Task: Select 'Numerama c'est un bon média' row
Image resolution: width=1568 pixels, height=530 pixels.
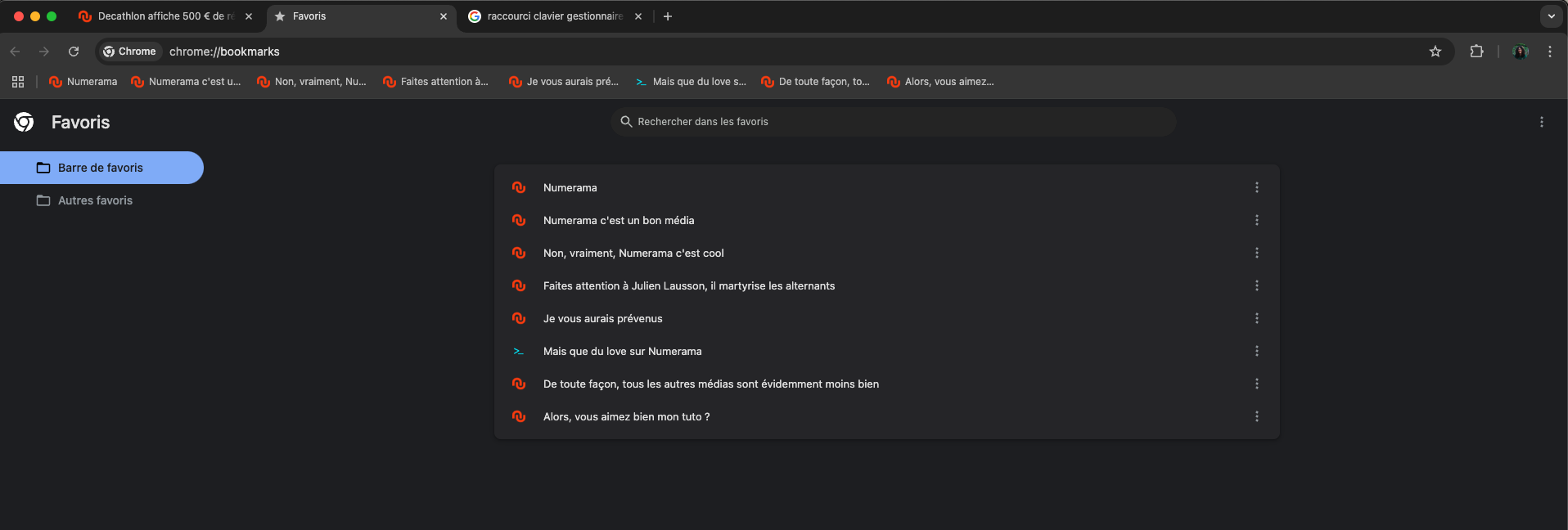Action: point(887,220)
